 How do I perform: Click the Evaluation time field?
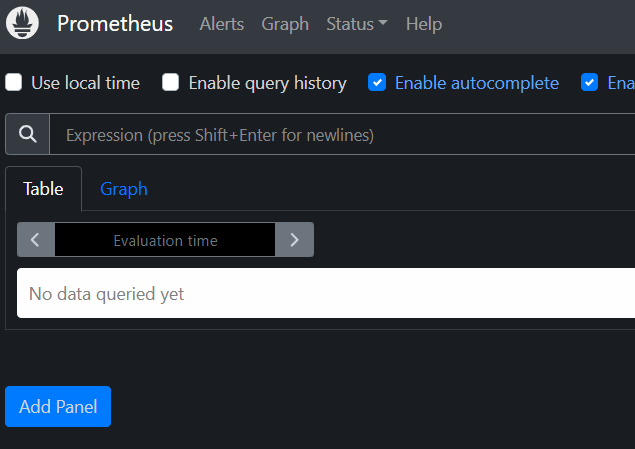(165, 240)
